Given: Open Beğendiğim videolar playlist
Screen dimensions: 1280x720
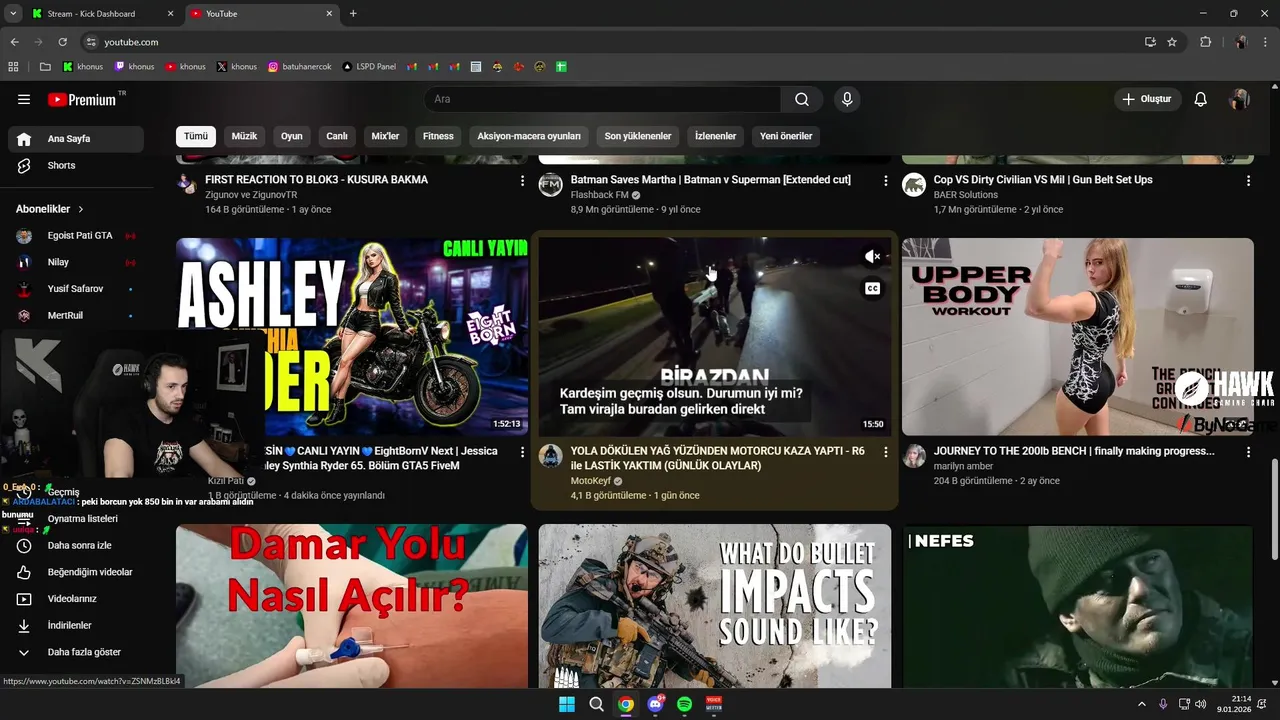Looking at the screenshot, I should 76,572.
